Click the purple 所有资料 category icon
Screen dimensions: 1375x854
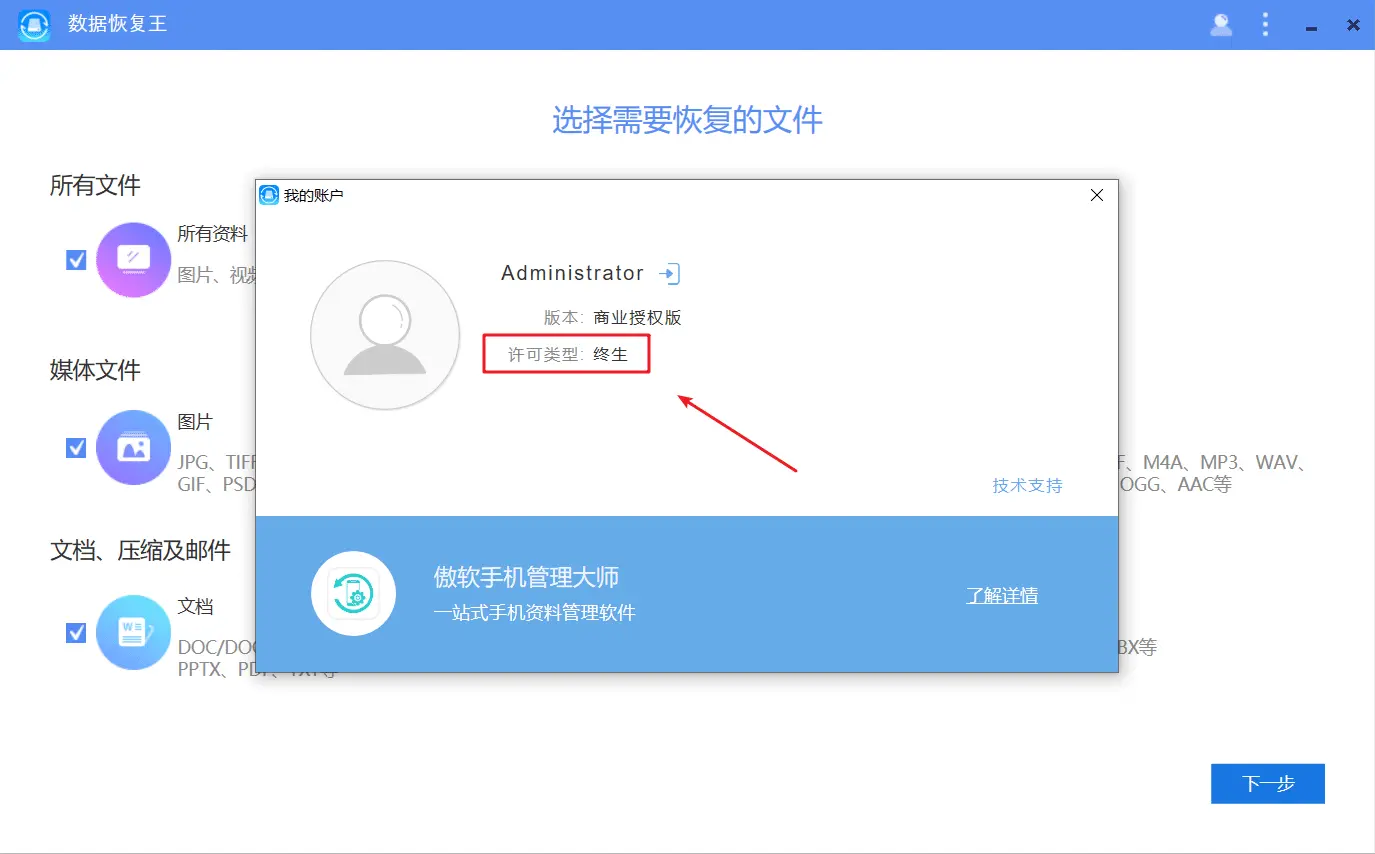tap(133, 260)
